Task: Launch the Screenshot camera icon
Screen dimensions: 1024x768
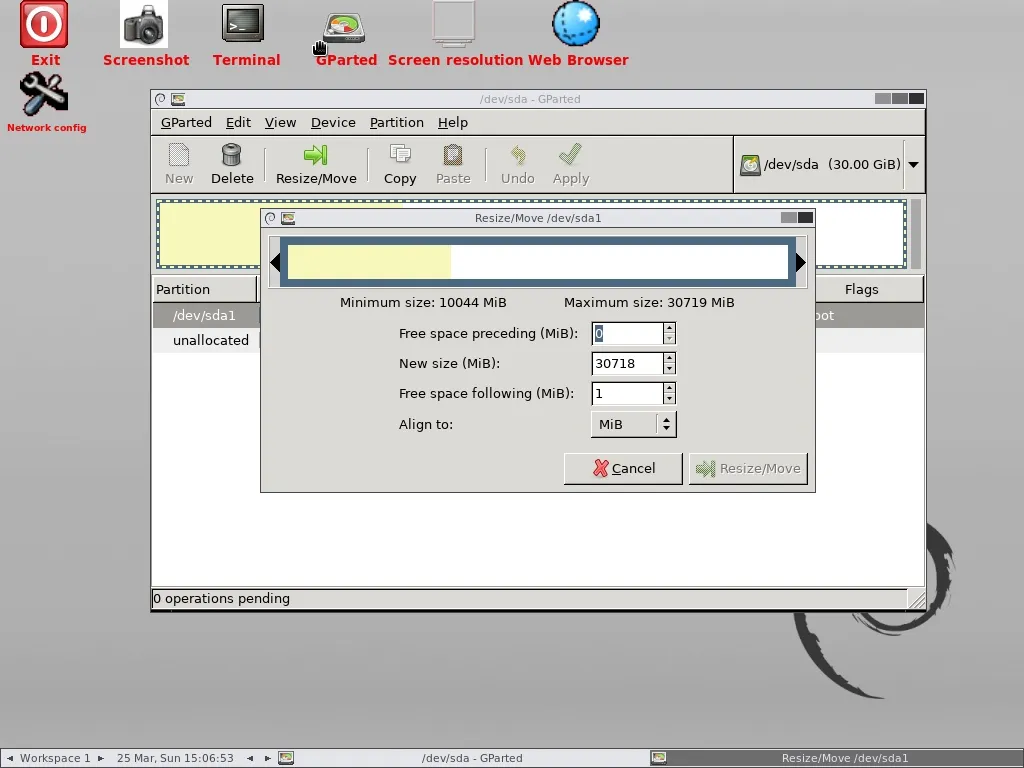Action: click(x=145, y=26)
